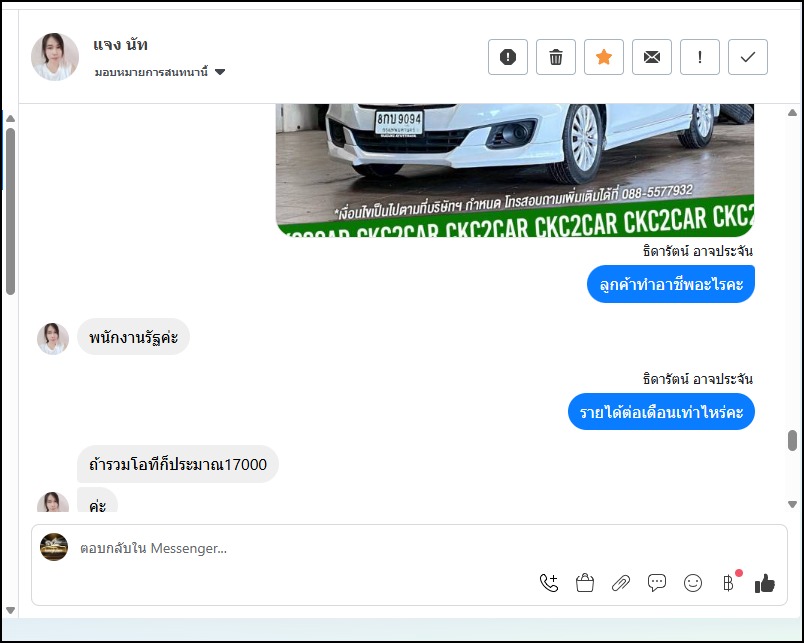
Task: Mark conversation done with checkmark button
Action: [x=748, y=57]
